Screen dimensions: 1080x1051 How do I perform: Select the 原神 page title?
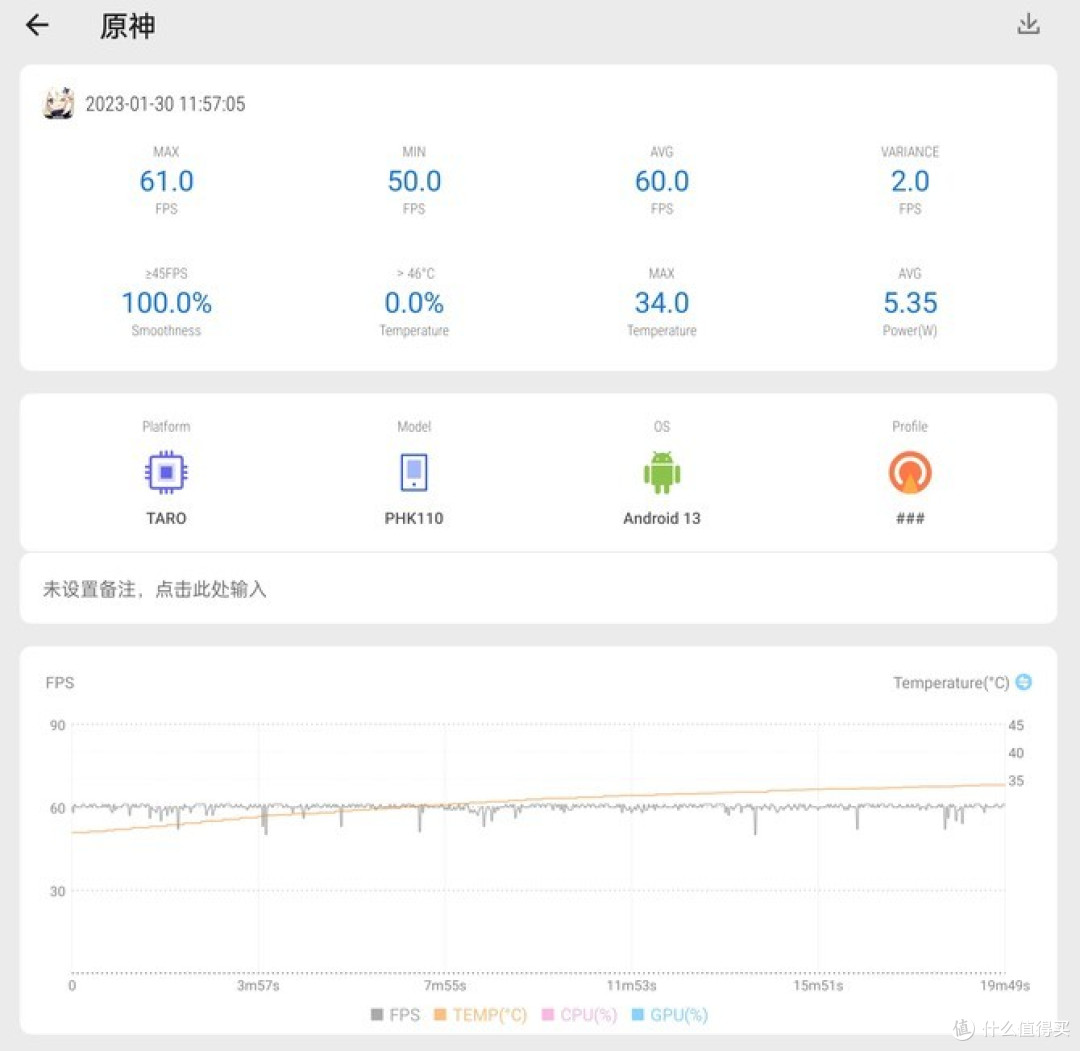[127, 26]
